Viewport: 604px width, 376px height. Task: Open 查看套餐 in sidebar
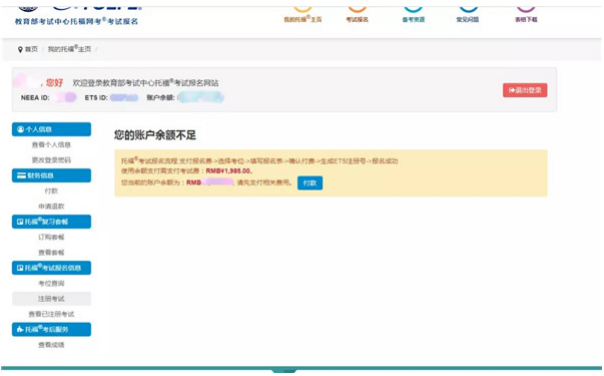coord(51,253)
